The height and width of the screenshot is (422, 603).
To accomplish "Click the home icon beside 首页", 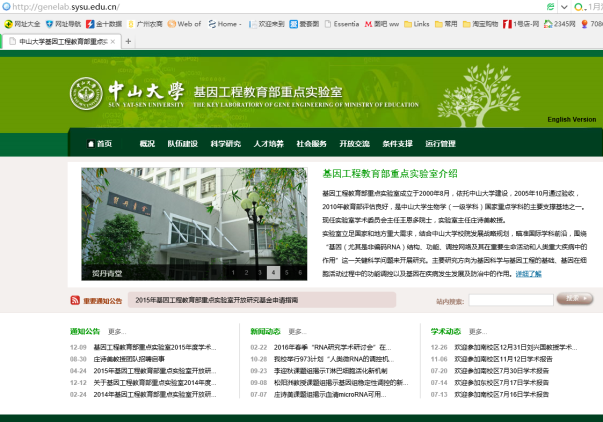I will tap(87, 144).
